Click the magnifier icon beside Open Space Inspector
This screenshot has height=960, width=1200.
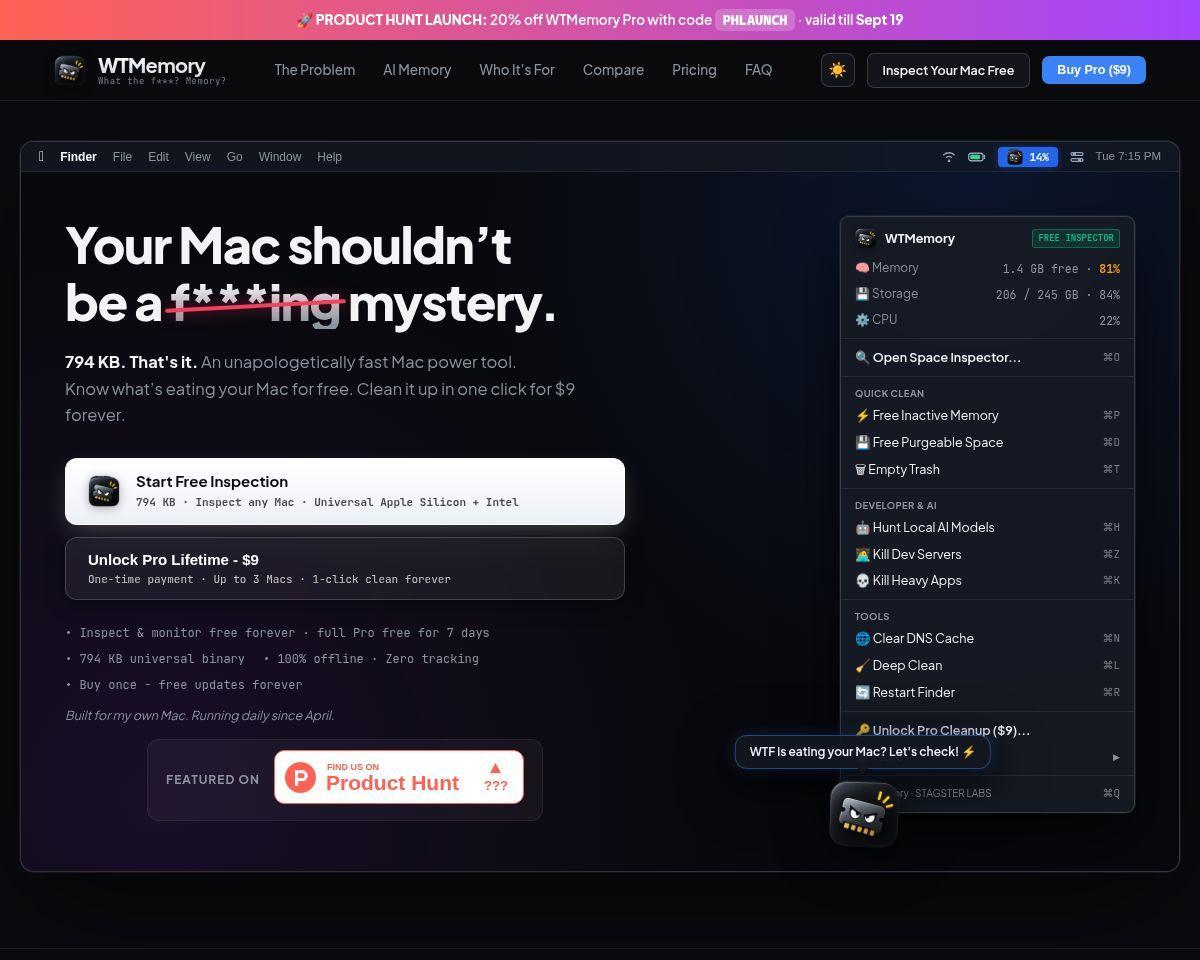pyautogui.click(x=862, y=358)
